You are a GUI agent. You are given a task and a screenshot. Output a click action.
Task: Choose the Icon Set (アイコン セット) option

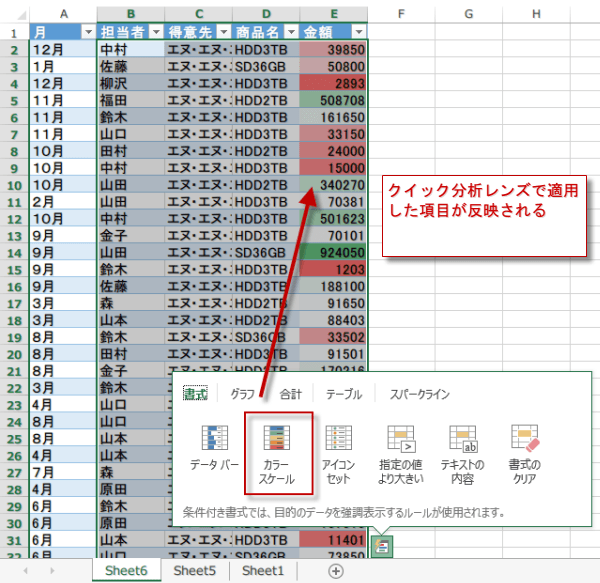tap(340, 450)
